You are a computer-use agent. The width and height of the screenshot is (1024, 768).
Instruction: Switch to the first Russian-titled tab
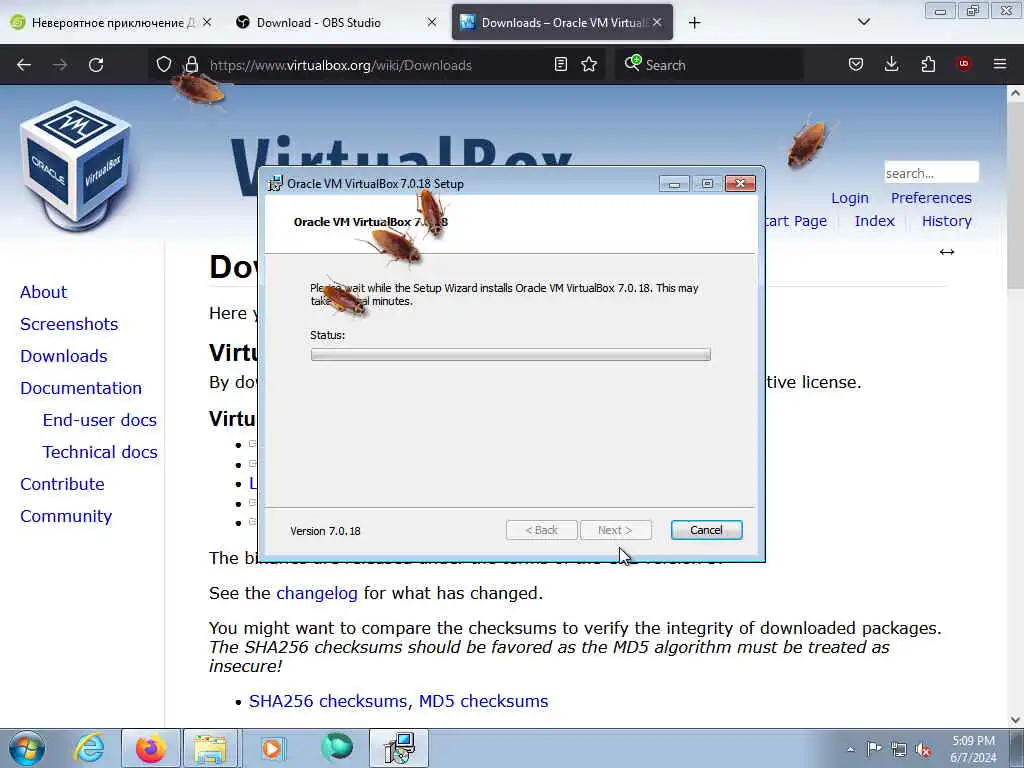click(x=103, y=22)
